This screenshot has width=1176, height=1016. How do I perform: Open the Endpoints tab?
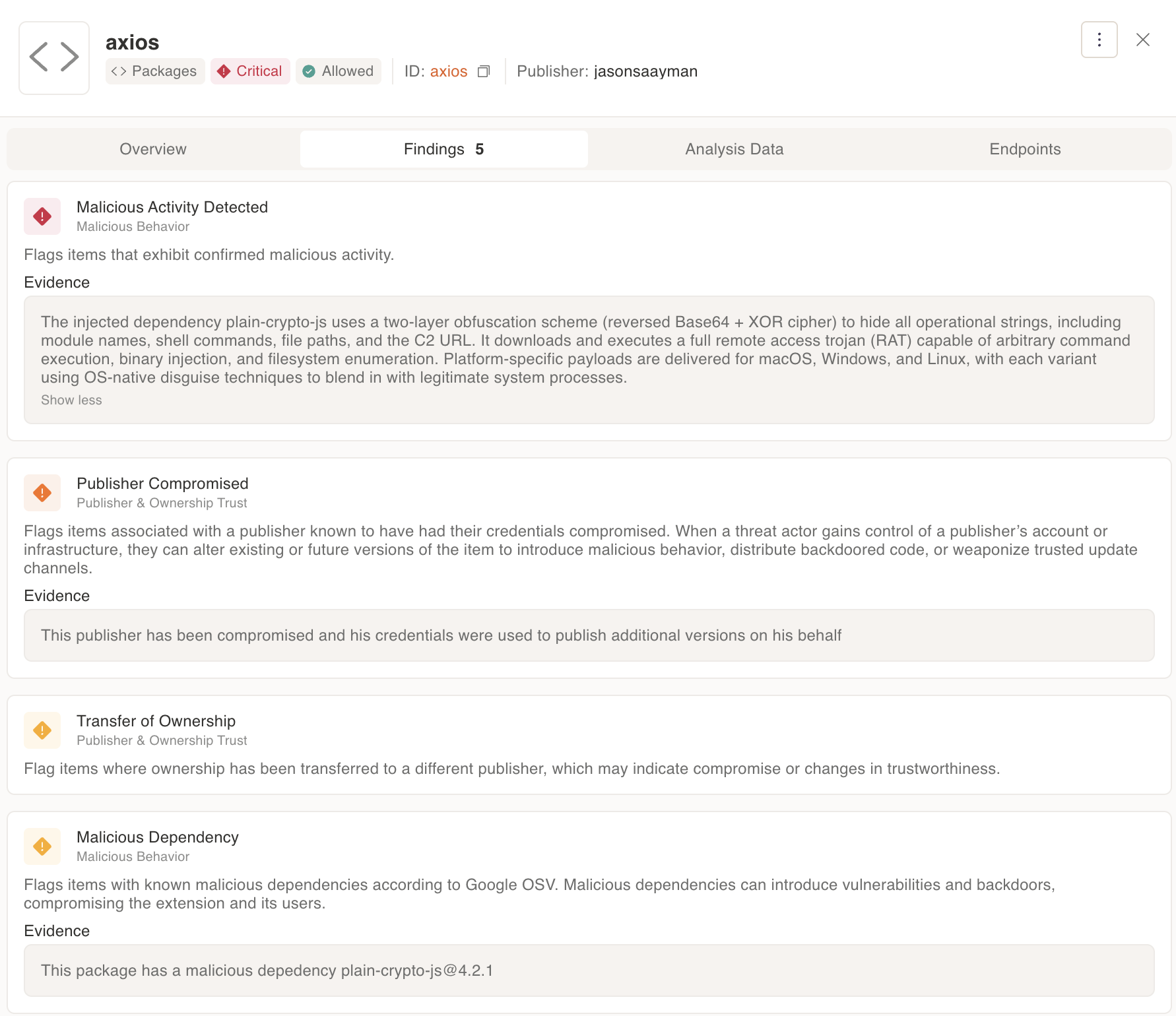click(x=1025, y=149)
